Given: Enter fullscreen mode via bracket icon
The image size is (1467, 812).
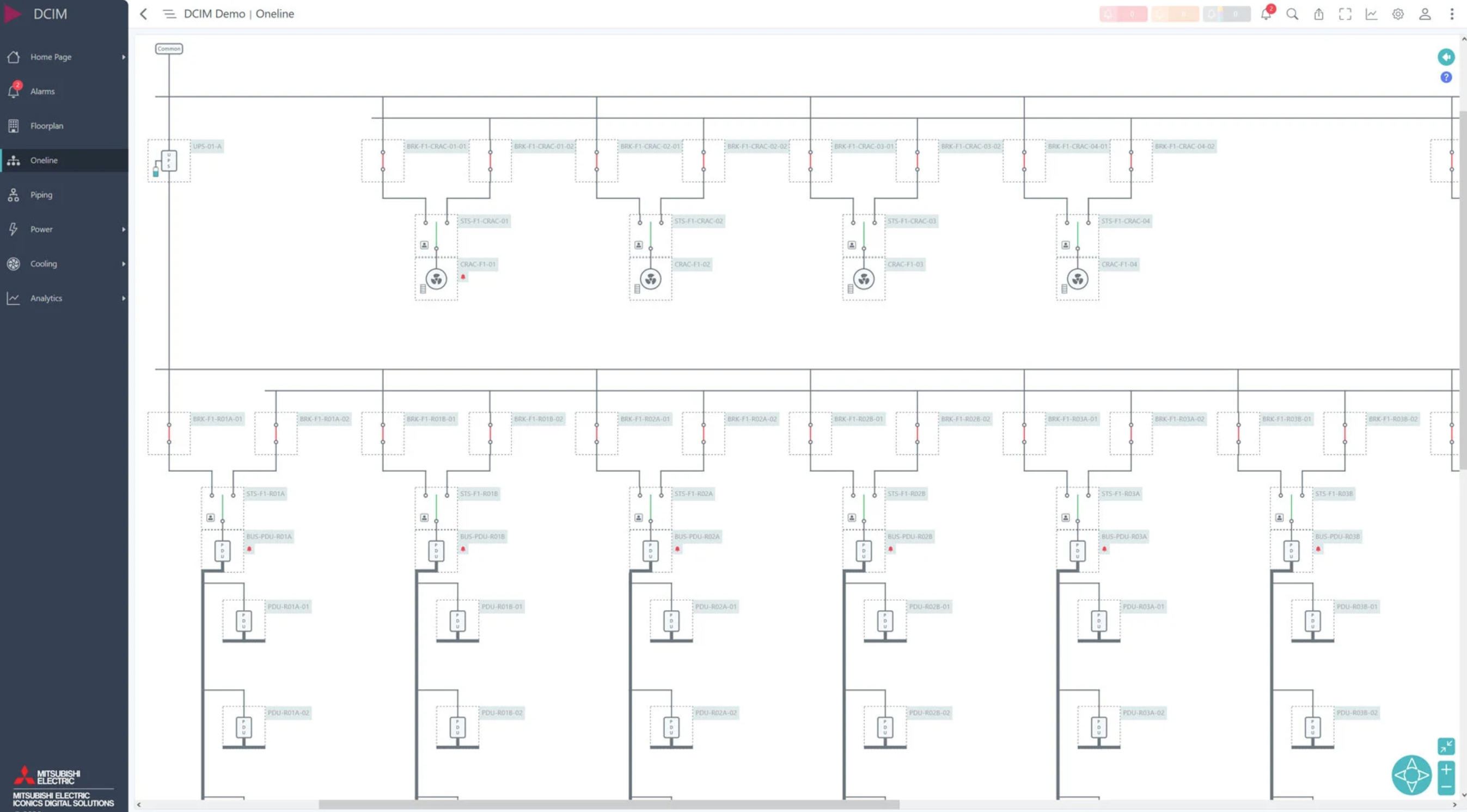Looking at the screenshot, I should point(1345,14).
